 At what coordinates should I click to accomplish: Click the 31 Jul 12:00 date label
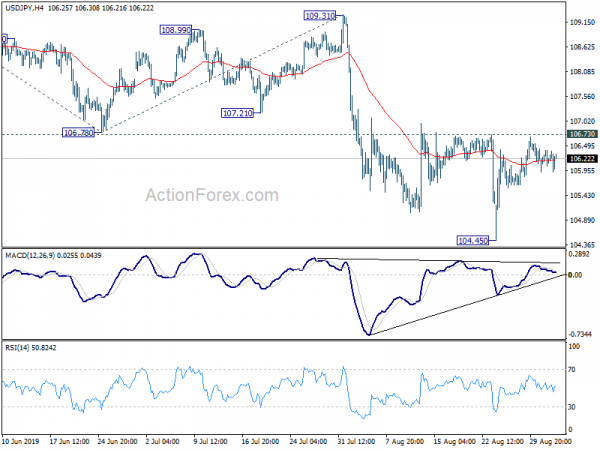356,441
